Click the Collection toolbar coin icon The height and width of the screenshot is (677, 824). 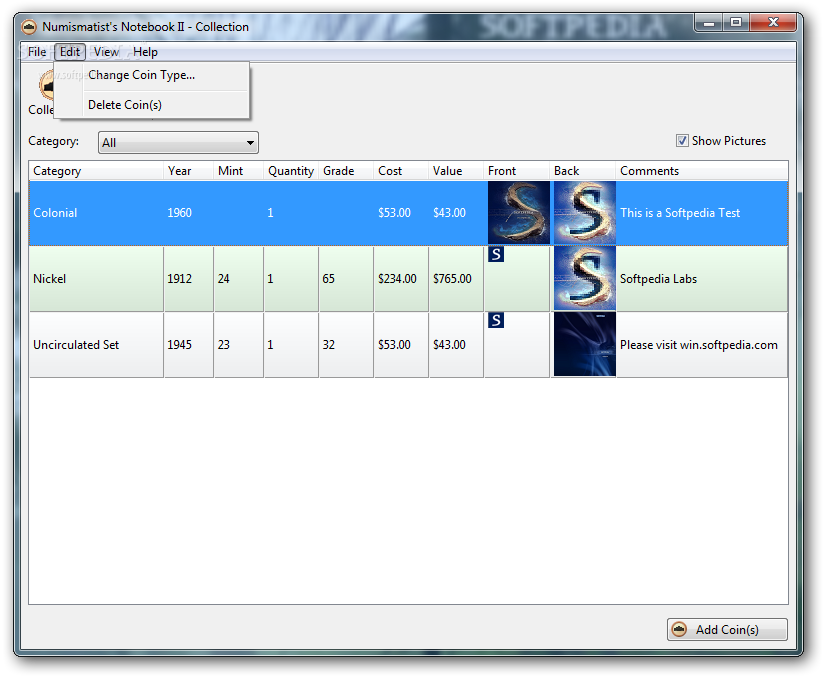coord(46,86)
